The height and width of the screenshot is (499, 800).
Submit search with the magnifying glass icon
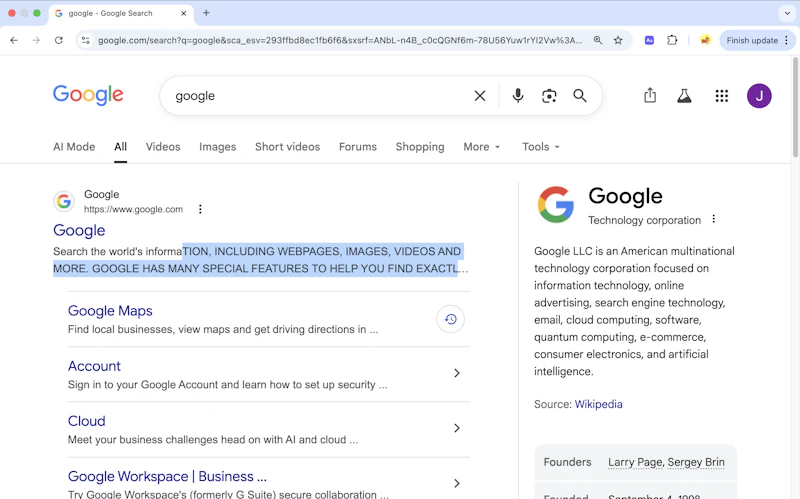click(x=580, y=95)
